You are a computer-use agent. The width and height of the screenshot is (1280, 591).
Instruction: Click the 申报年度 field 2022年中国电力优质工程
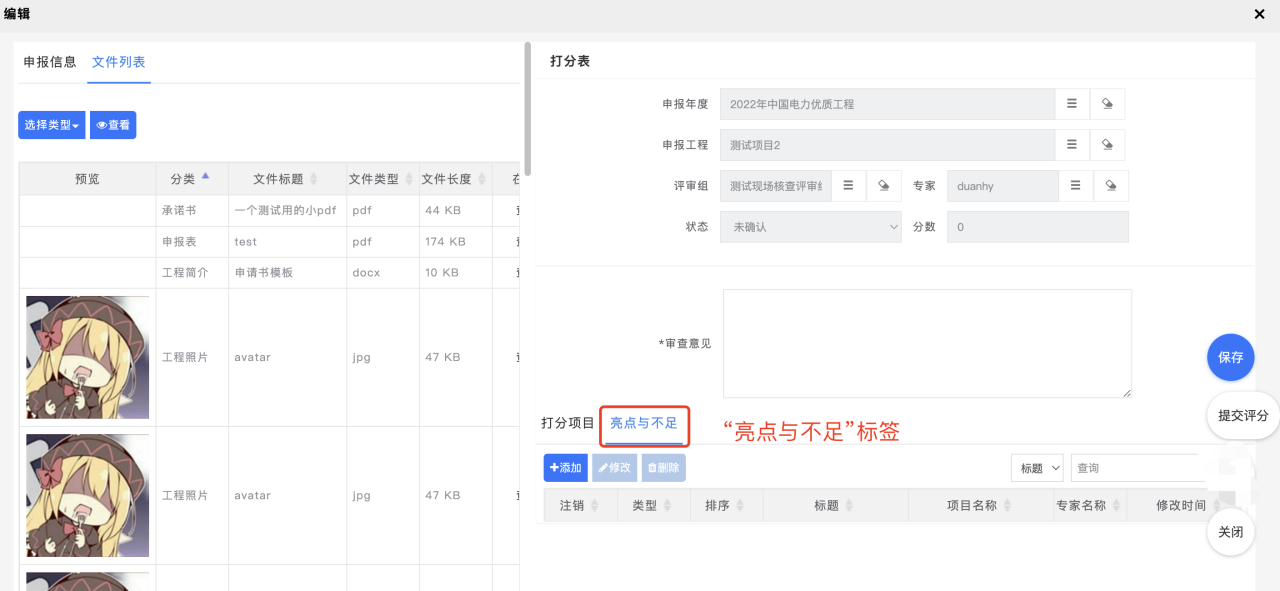click(x=888, y=104)
